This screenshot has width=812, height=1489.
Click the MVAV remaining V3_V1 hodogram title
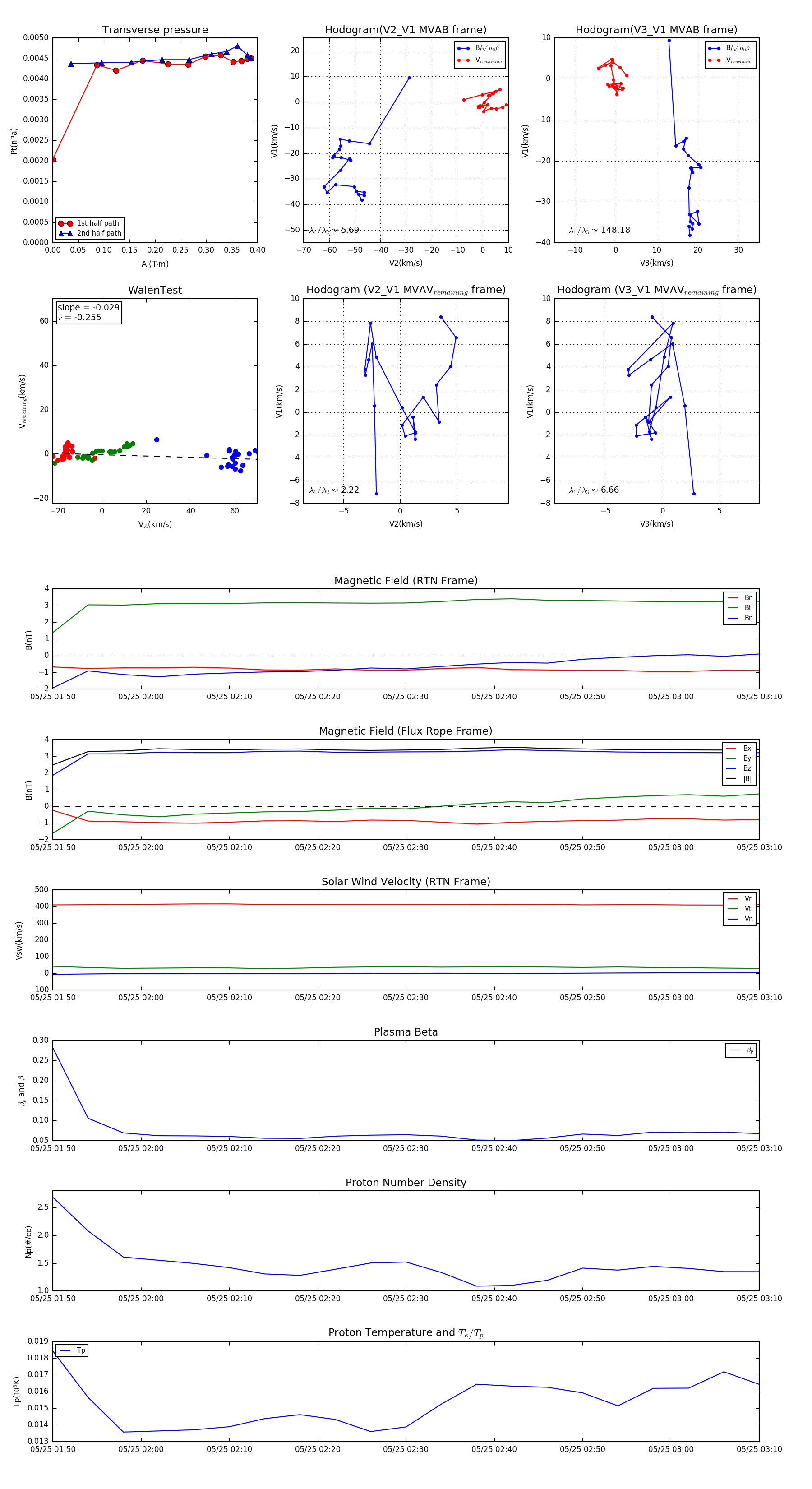656,290
